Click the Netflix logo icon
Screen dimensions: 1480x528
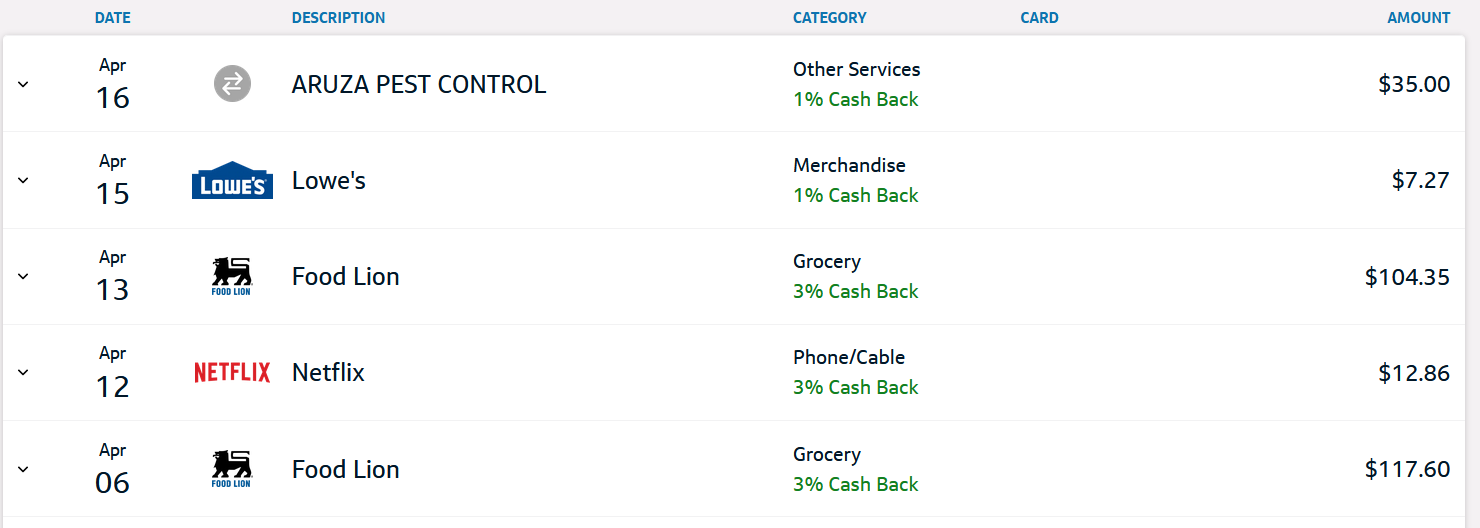coord(232,373)
